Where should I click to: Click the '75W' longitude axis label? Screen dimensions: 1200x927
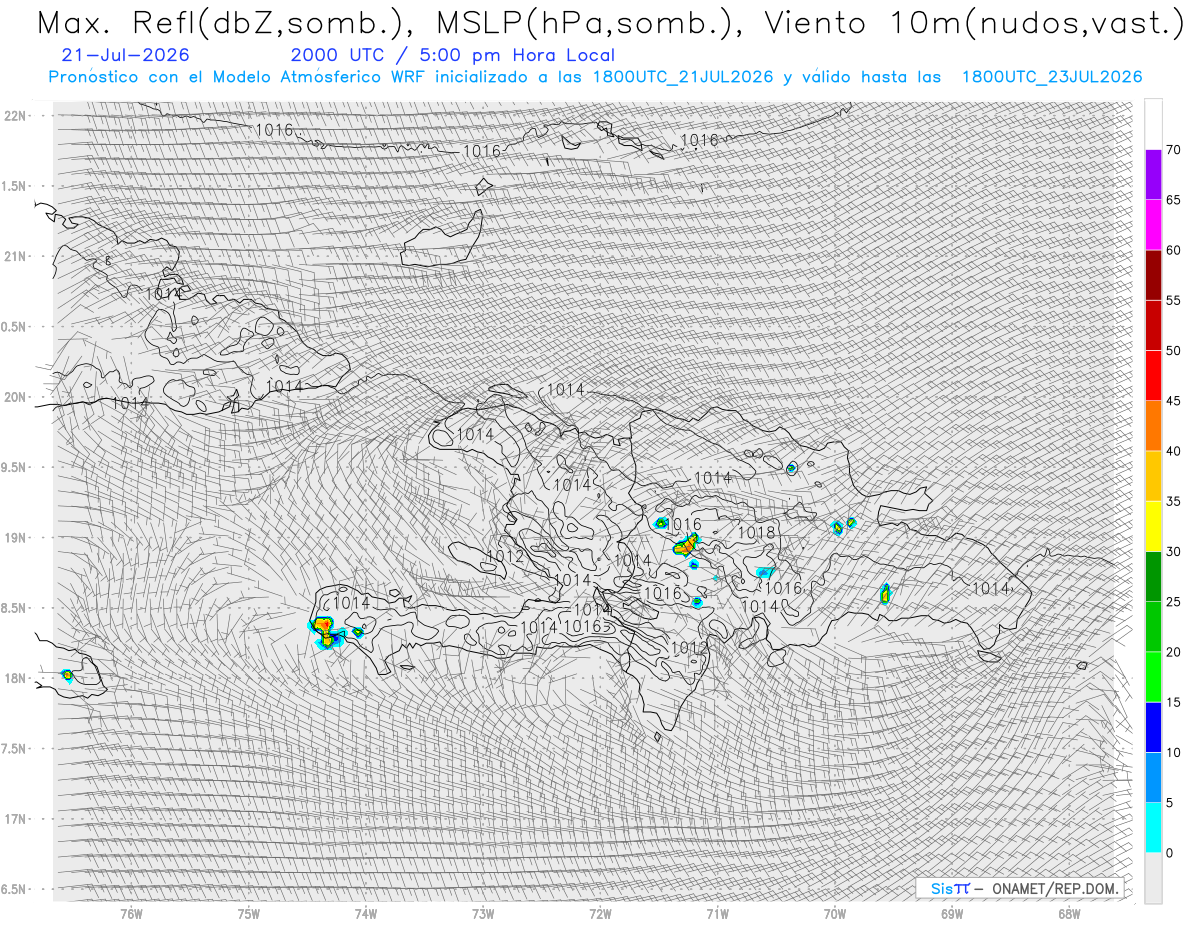click(x=249, y=914)
